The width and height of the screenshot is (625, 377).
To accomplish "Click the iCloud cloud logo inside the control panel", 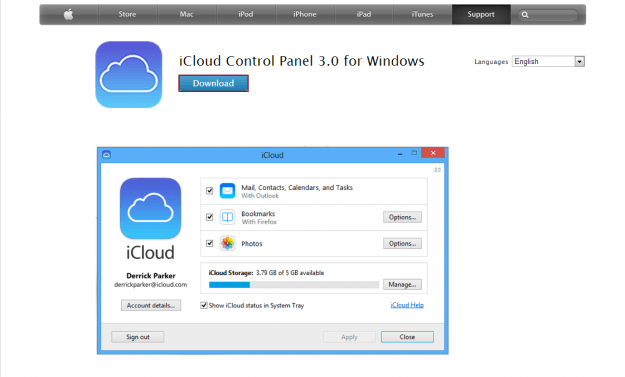I will tap(150, 208).
